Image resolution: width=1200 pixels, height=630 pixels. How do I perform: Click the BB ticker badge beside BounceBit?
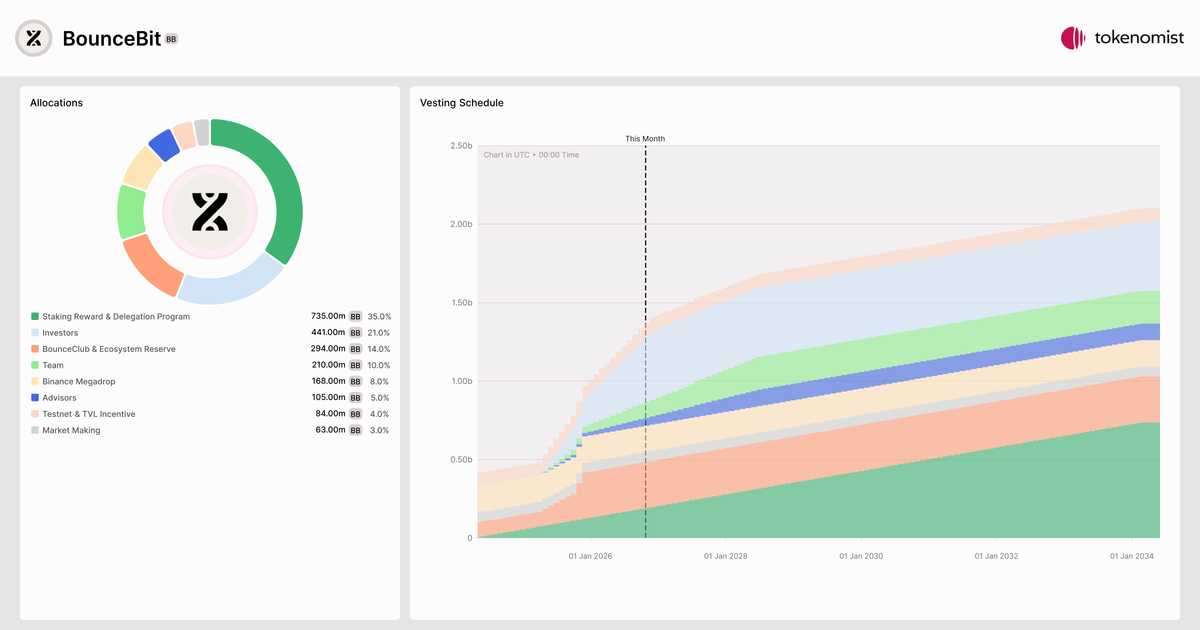pyautogui.click(x=171, y=39)
